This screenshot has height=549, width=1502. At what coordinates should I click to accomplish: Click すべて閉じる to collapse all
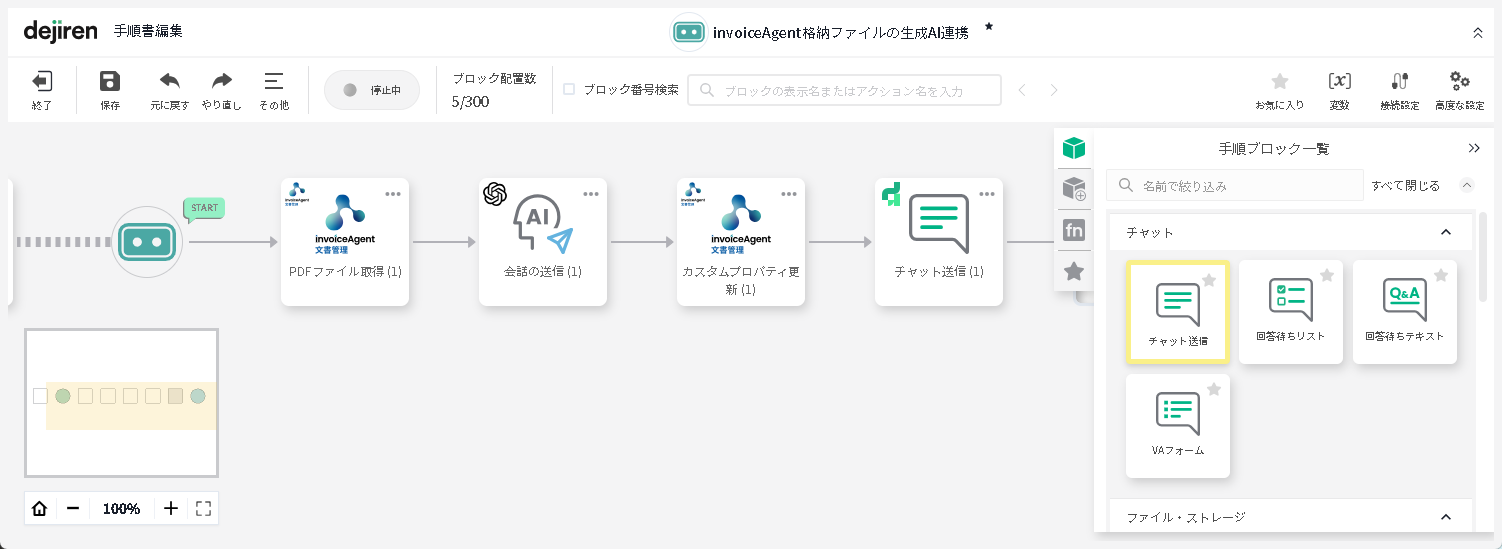[1405, 186]
